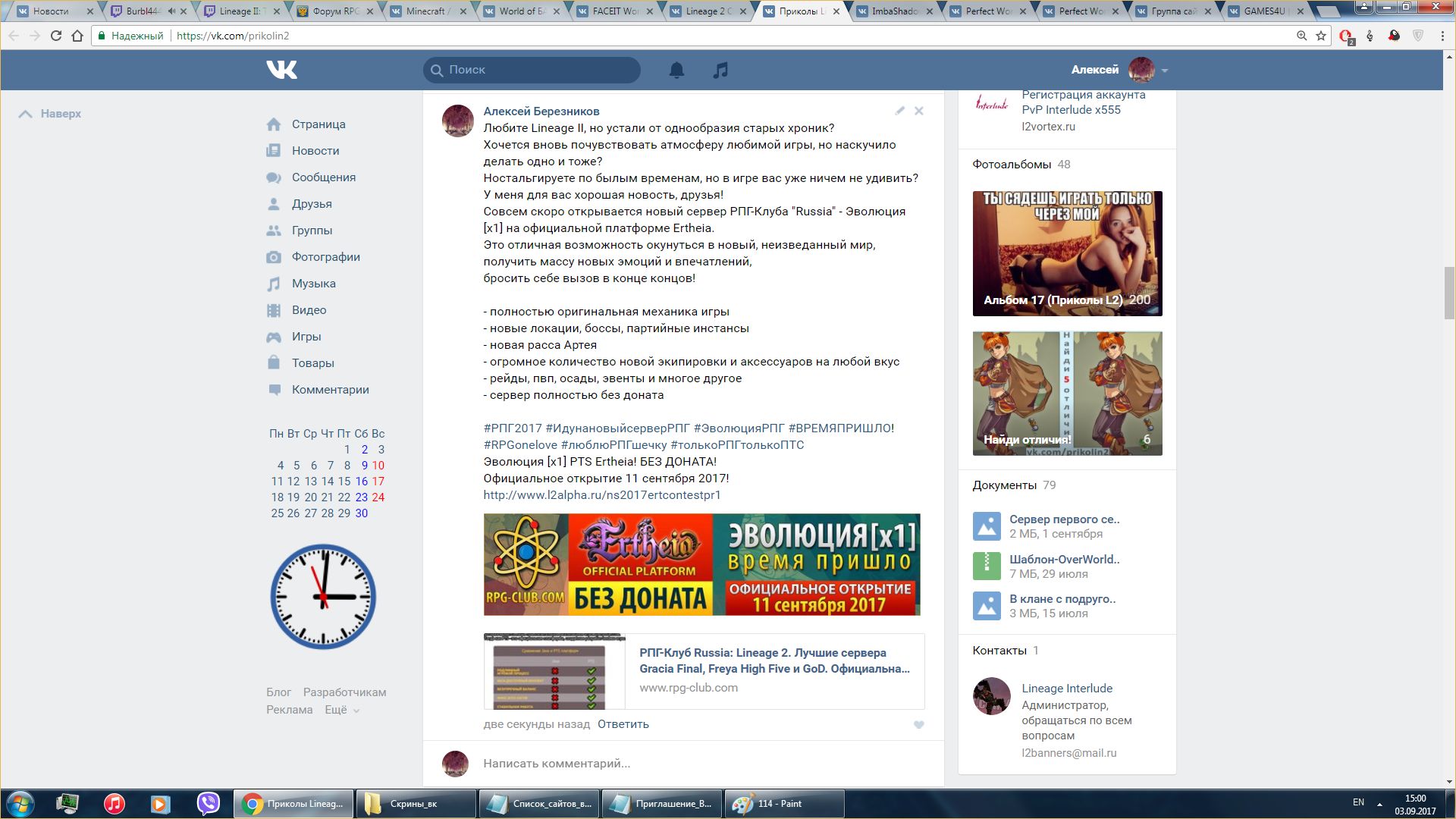
Task: Click browser home icon
Action: coord(77,36)
